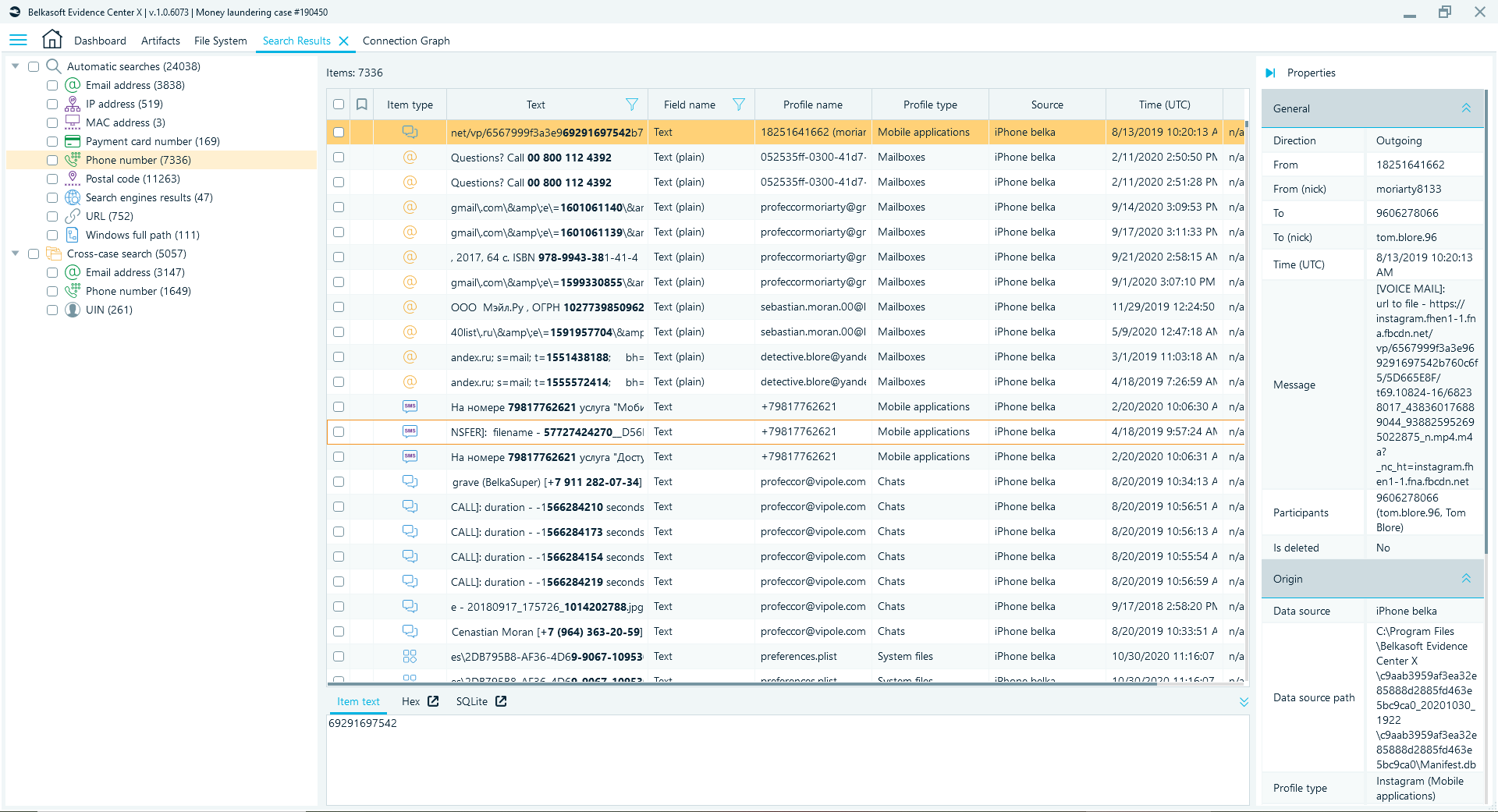Click system file icon in the first preferences.plist row

[410, 656]
